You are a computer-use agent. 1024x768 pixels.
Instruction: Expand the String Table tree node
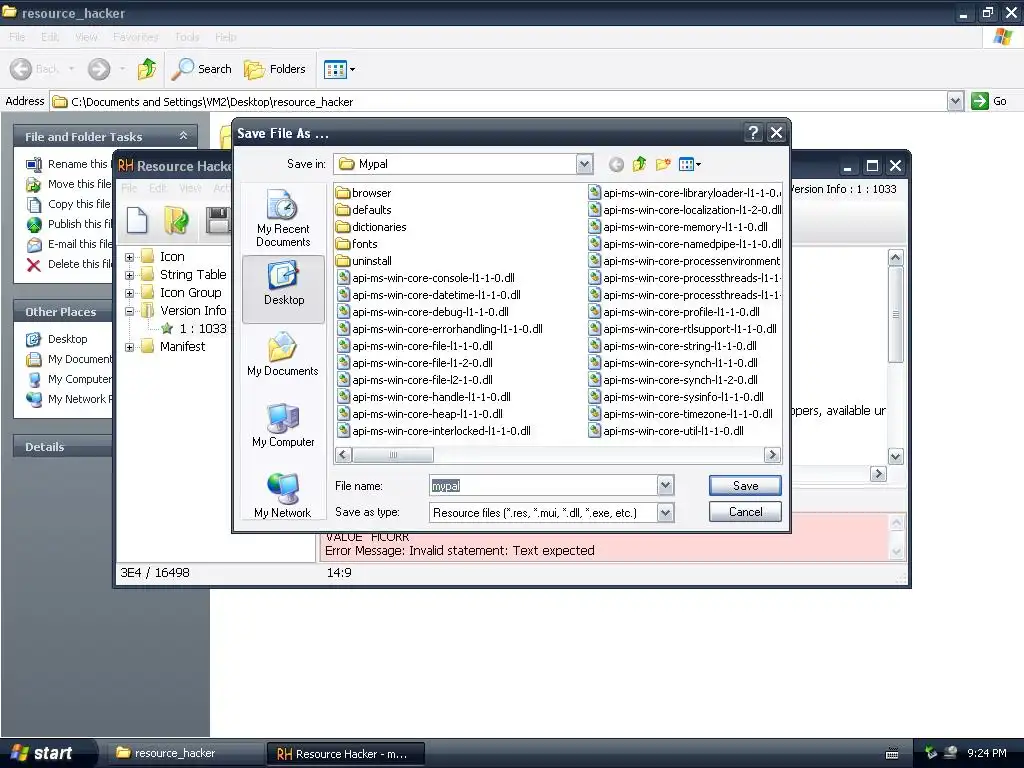pos(129,275)
